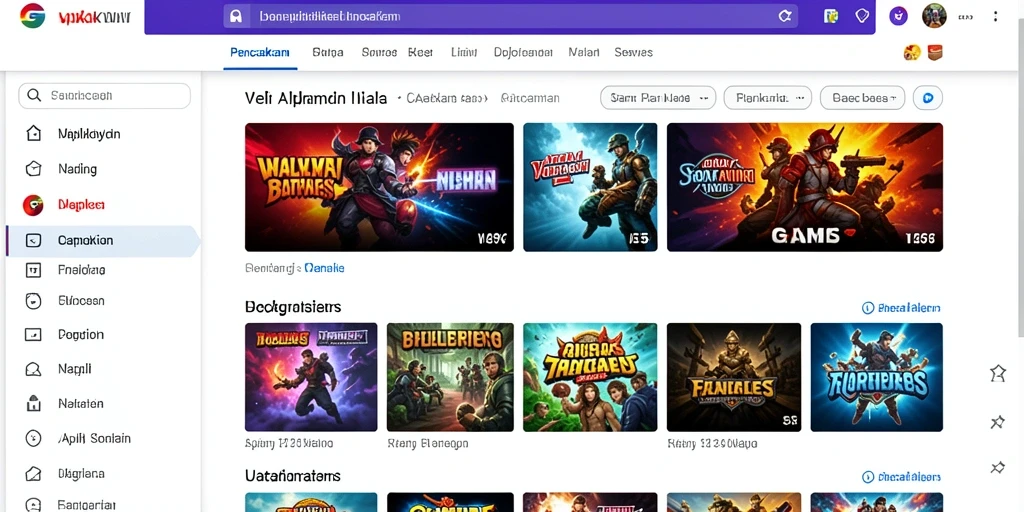The image size is (1024, 512).
Task: Click the see-all link beside Uatanomatems heading
Action: tap(901, 477)
